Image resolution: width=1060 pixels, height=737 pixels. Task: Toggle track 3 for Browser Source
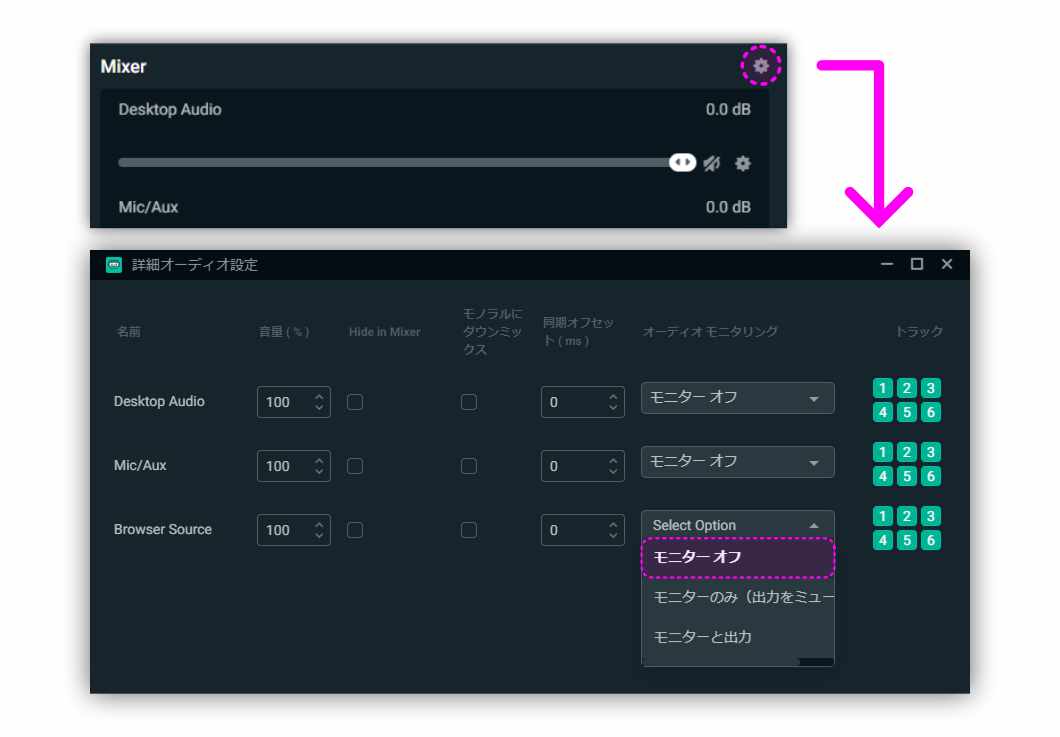[931, 516]
